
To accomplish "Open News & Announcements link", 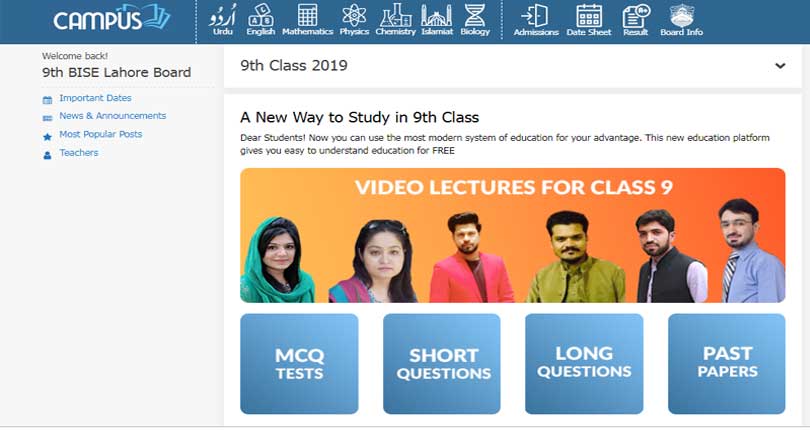I will click(x=113, y=116).
